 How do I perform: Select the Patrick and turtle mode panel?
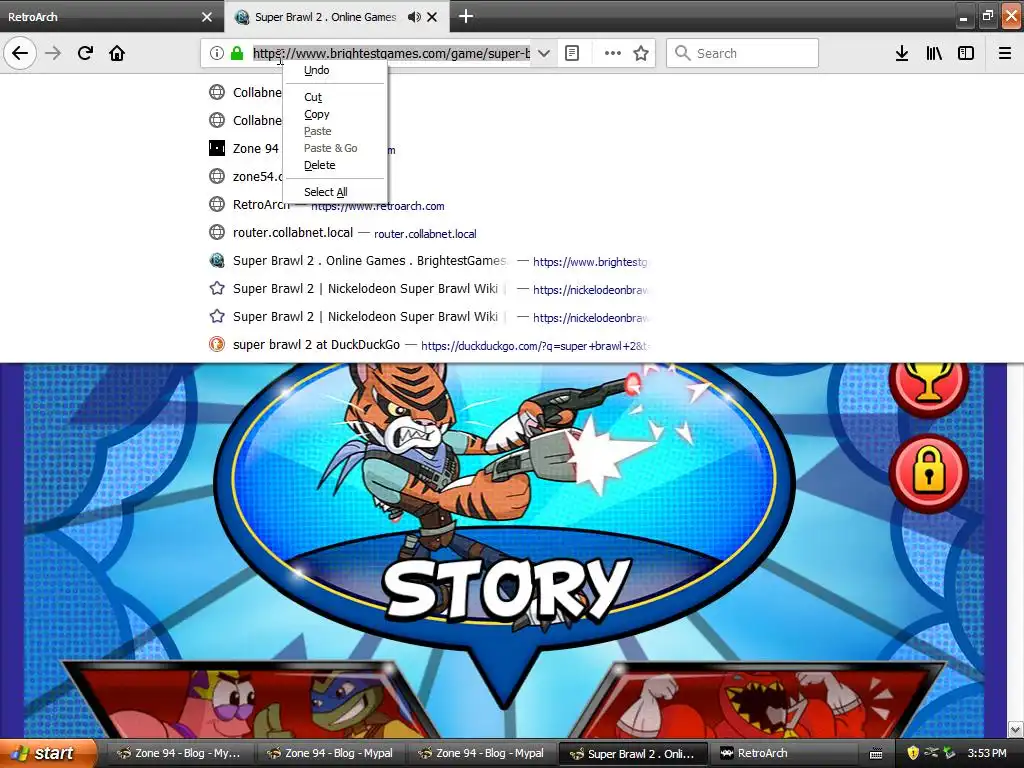[x=251, y=699]
